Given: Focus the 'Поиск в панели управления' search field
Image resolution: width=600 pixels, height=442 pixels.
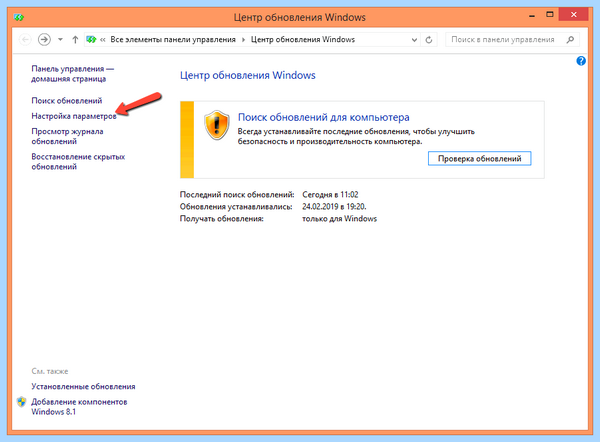Looking at the screenshot, I should [x=512, y=39].
